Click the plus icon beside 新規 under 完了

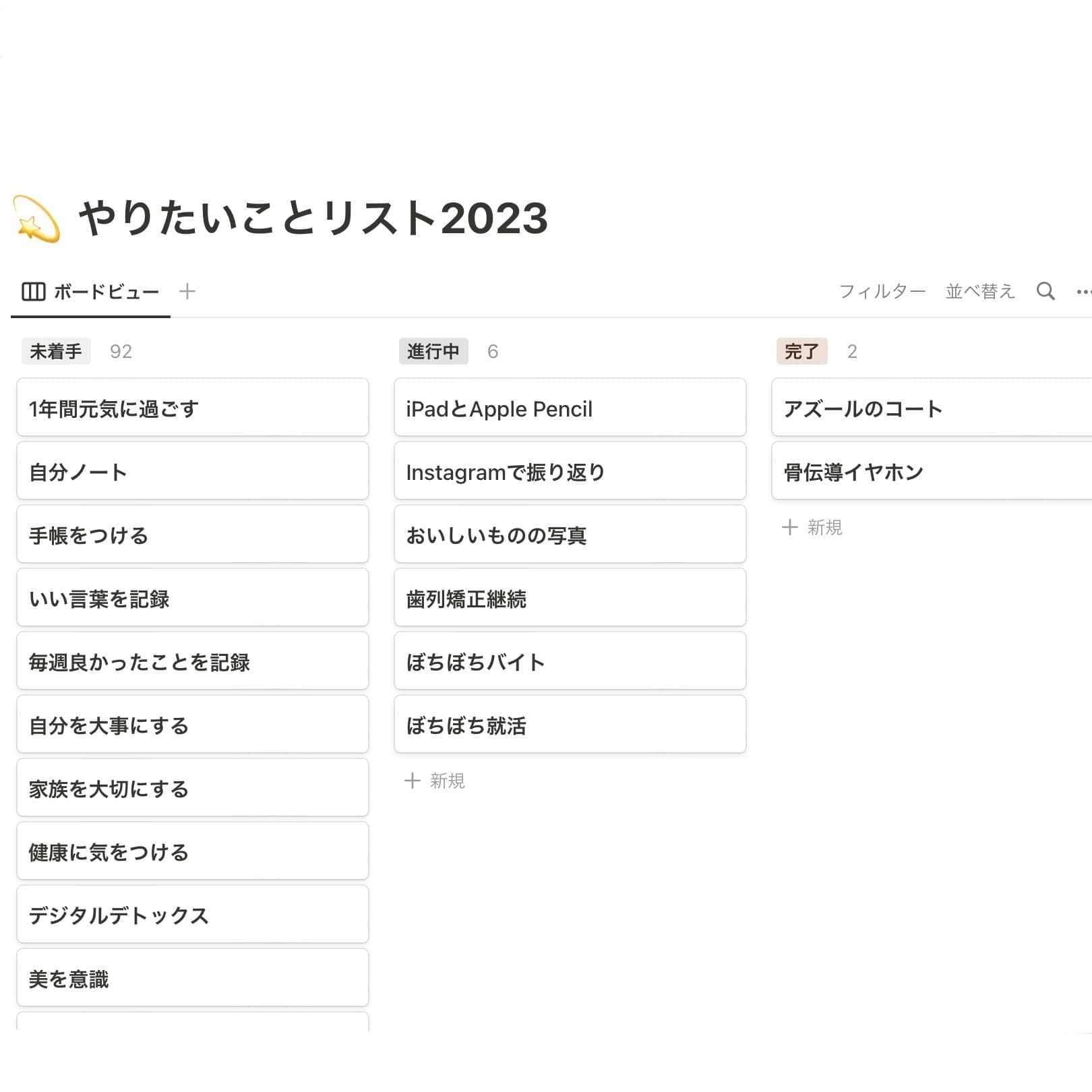point(789,527)
